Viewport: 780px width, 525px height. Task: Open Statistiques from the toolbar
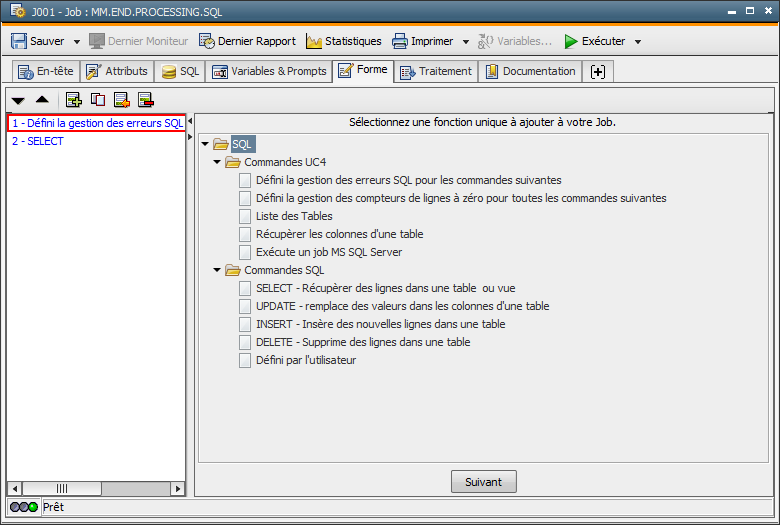343,41
